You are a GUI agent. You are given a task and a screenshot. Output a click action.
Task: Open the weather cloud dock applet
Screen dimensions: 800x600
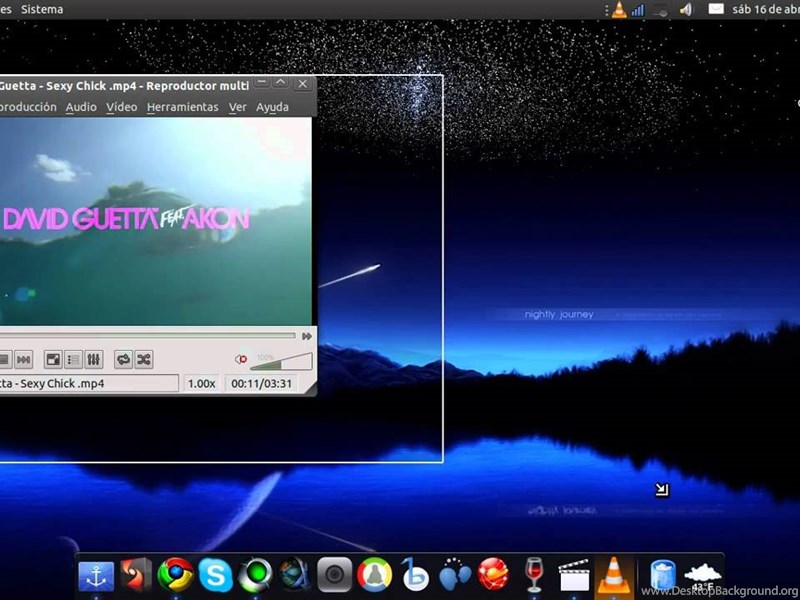coord(703,577)
